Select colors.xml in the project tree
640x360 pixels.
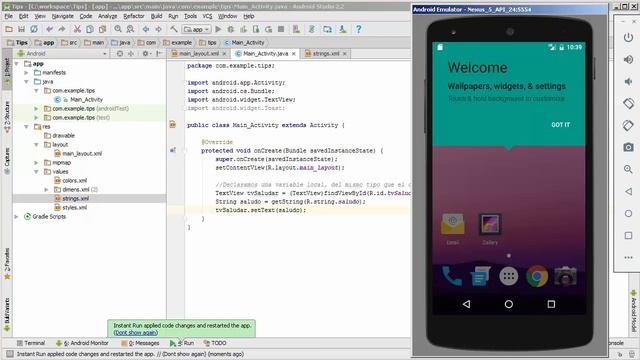(75, 180)
